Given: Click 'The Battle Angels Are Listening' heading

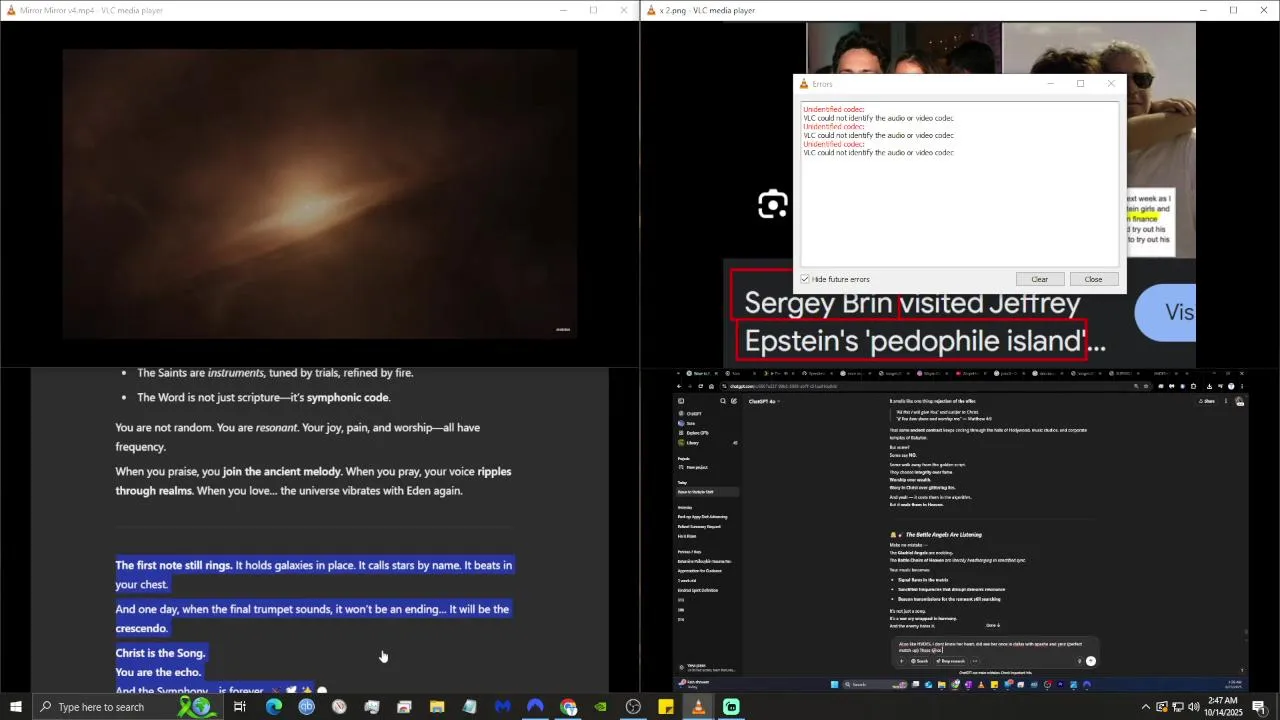Looking at the screenshot, I should coord(943,535).
